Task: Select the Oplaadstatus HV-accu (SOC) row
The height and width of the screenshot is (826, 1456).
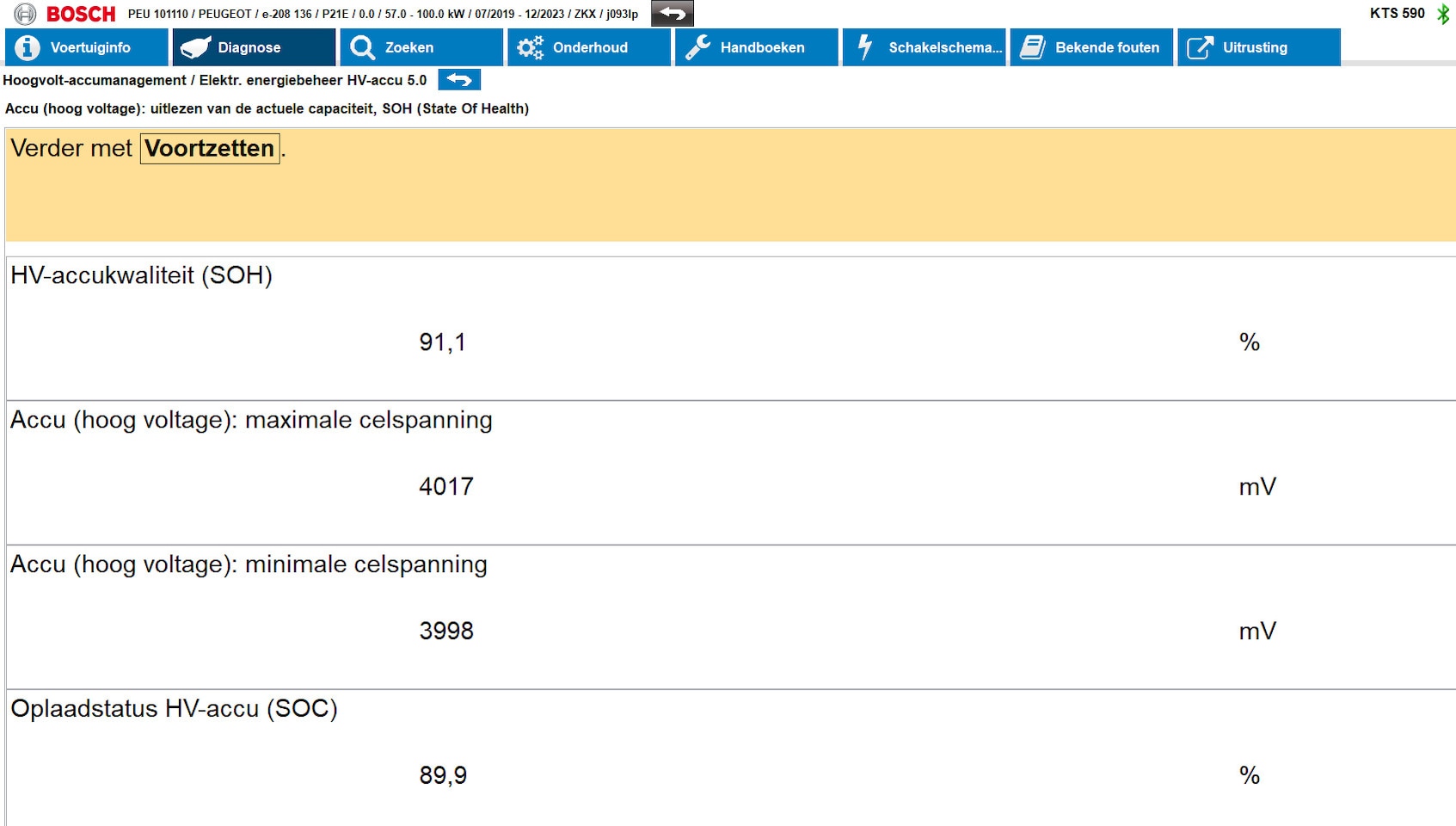Action: tap(729, 757)
